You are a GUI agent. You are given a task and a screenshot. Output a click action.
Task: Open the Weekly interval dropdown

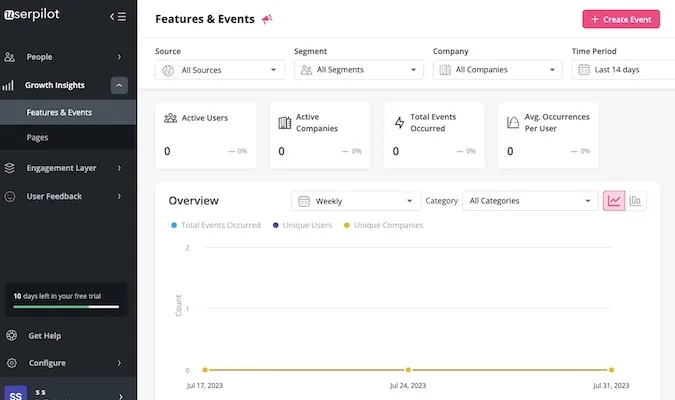click(x=356, y=201)
